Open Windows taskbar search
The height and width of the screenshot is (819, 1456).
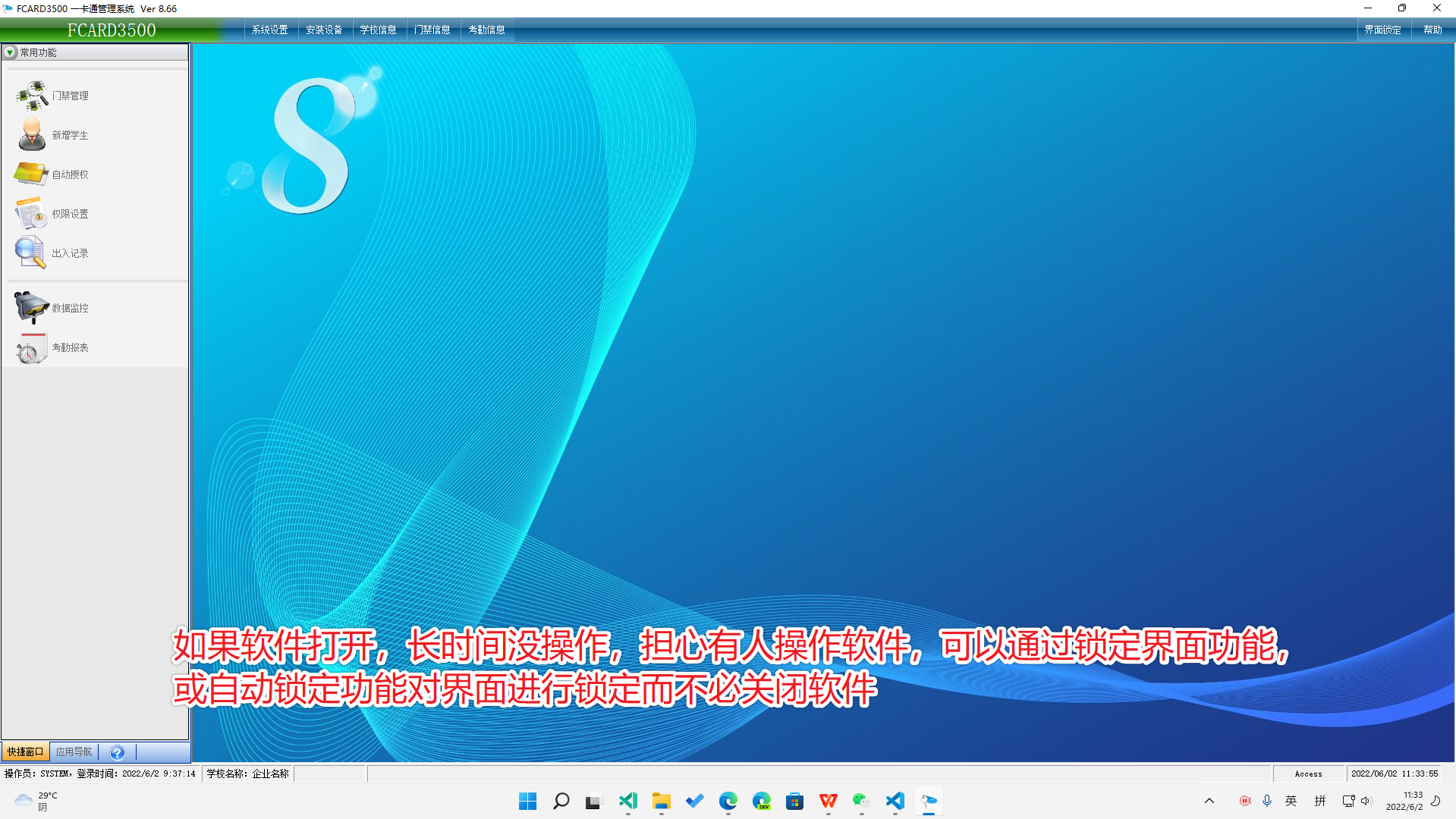click(x=561, y=801)
